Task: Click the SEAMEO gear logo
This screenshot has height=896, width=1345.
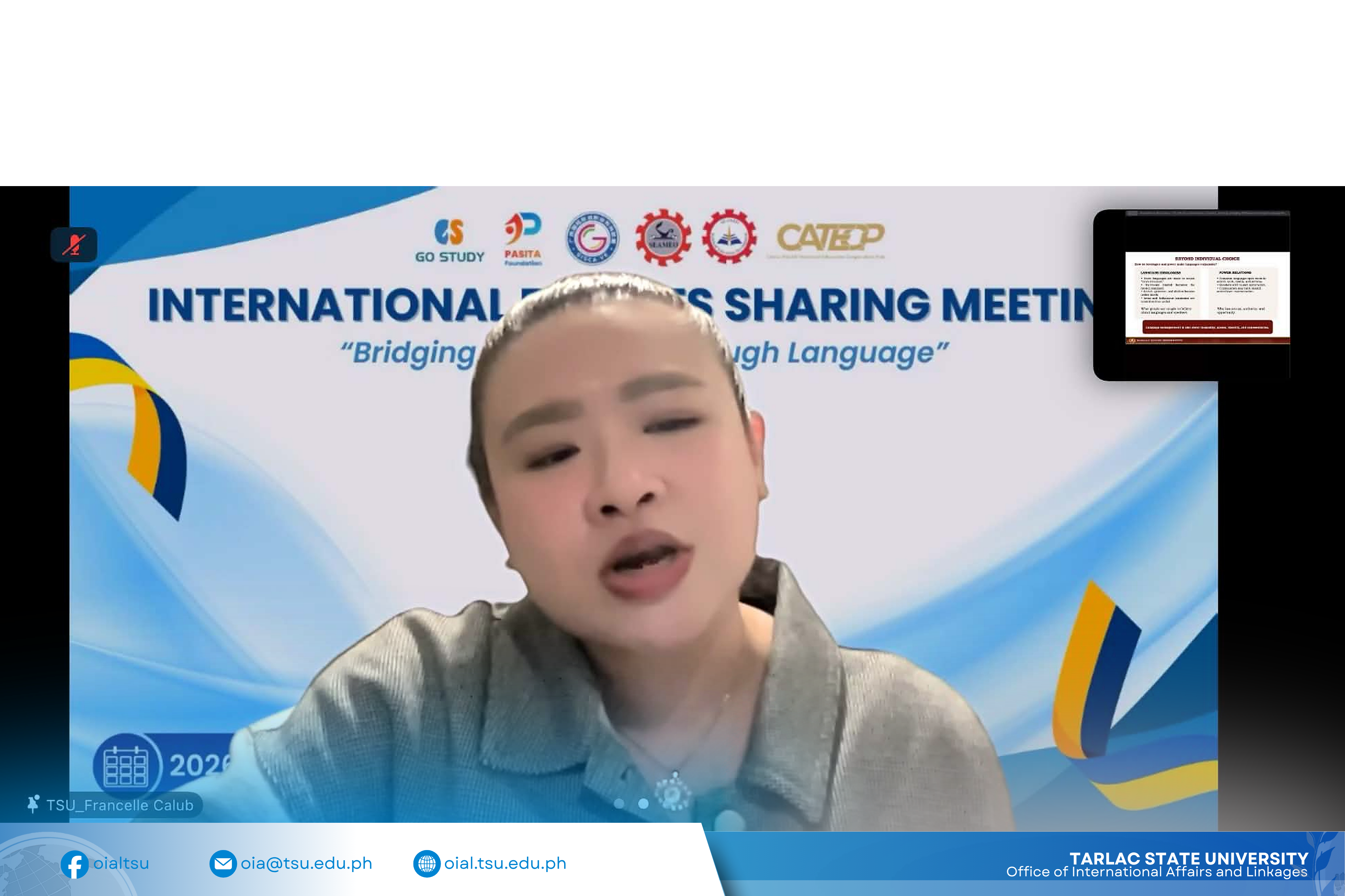Action: point(663,237)
